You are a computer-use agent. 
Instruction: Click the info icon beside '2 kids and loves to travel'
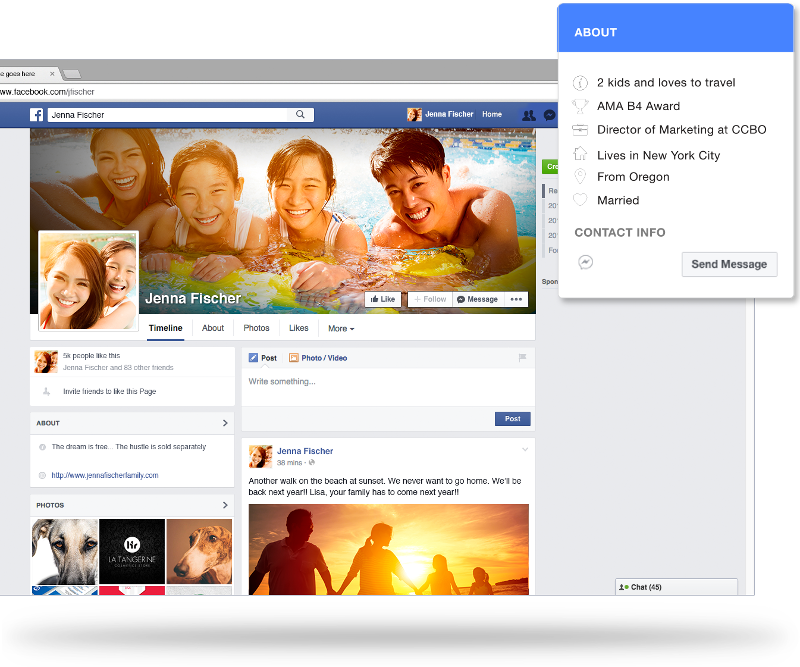(x=580, y=82)
